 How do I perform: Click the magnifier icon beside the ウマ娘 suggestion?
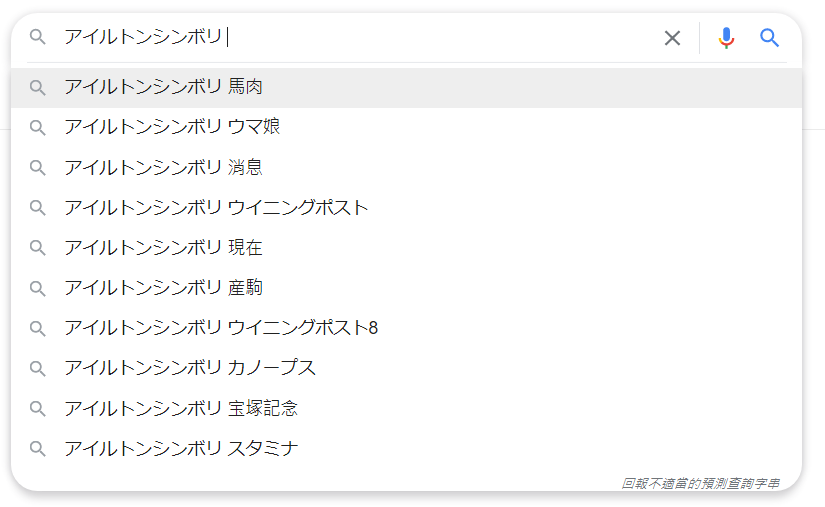coord(37,127)
